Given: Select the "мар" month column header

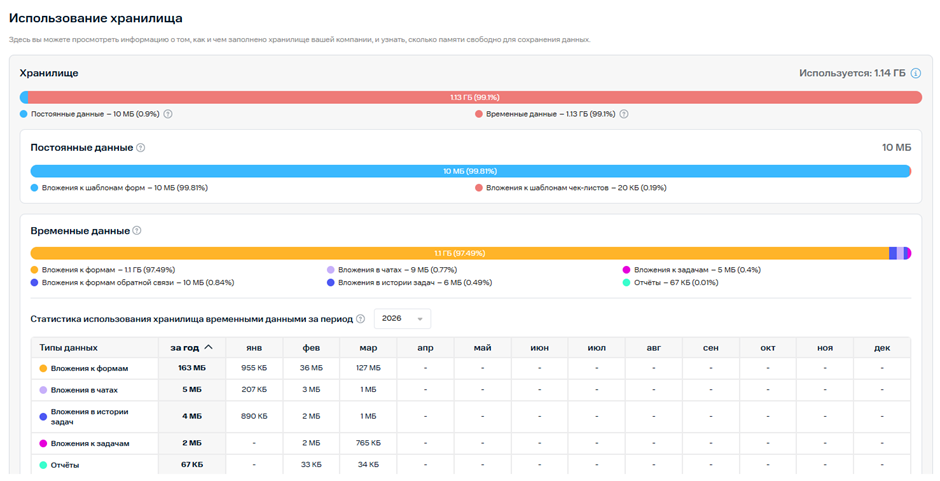Looking at the screenshot, I should 367,348.
